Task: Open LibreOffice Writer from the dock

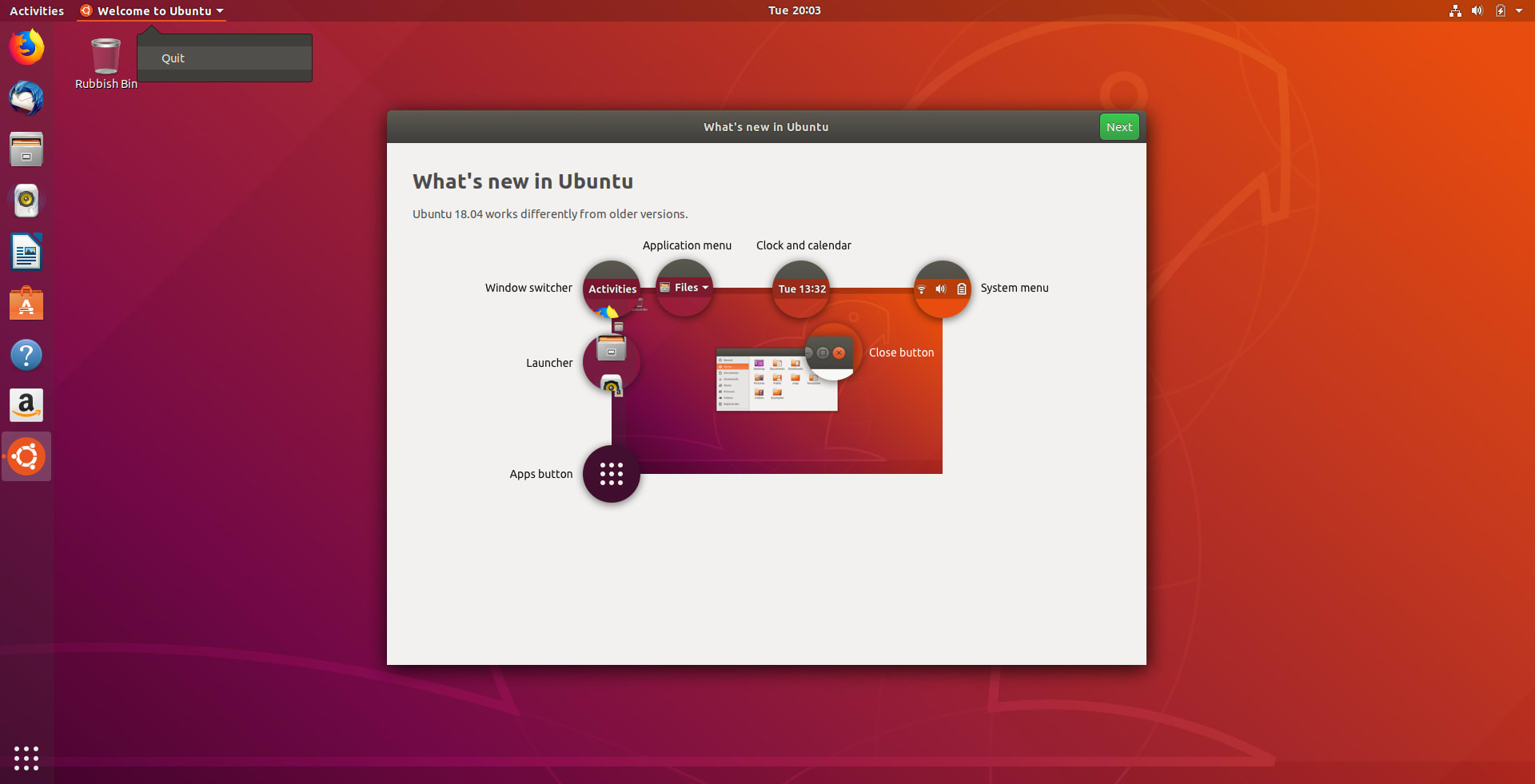Action: (x=26, y=252)
